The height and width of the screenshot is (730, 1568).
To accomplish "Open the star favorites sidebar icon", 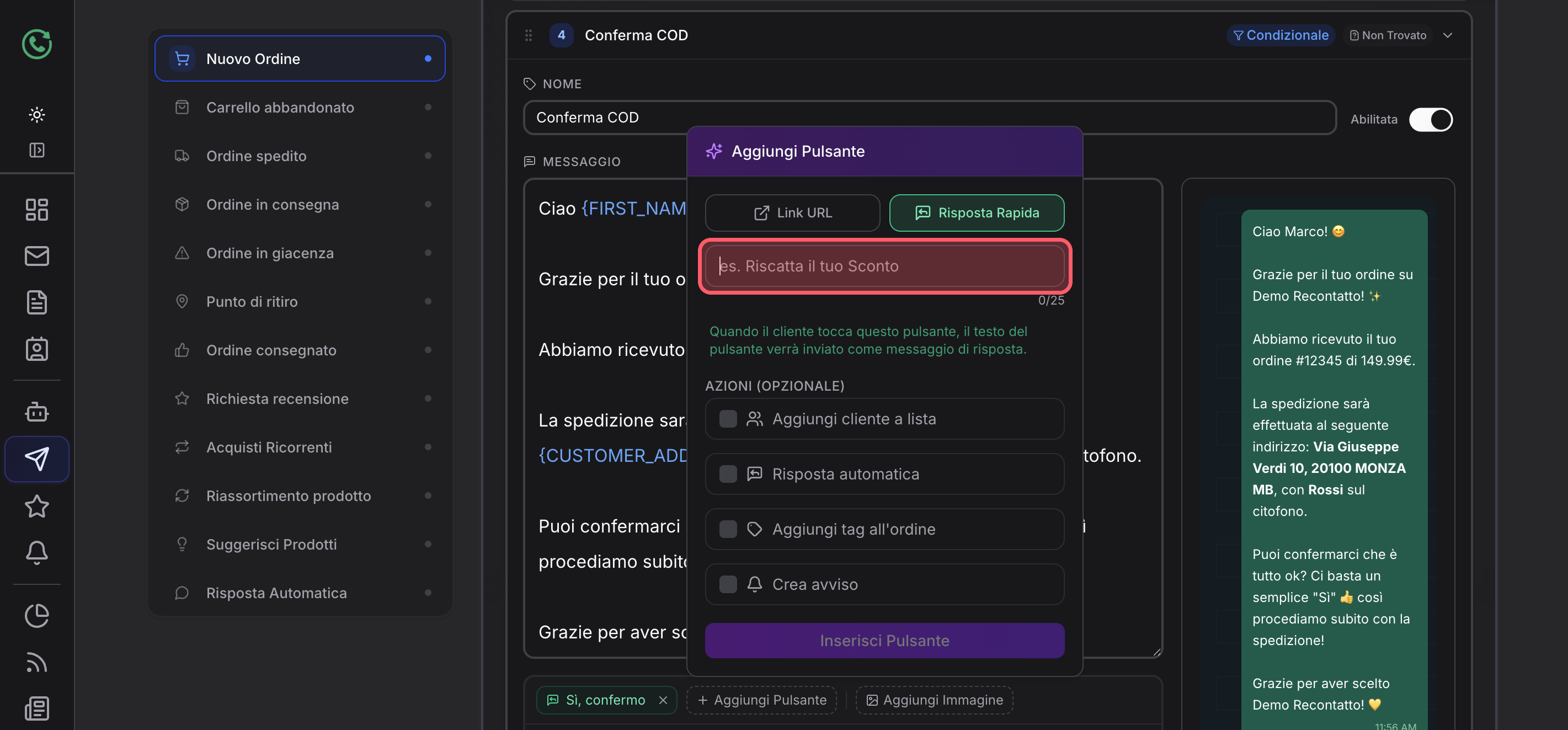I will (36, 506).
